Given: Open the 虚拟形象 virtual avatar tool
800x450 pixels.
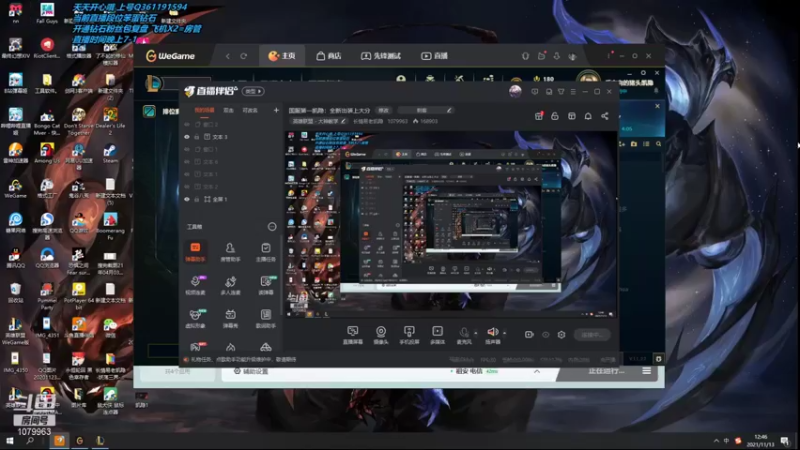Looking at the screenshot, I should [195, 318].
